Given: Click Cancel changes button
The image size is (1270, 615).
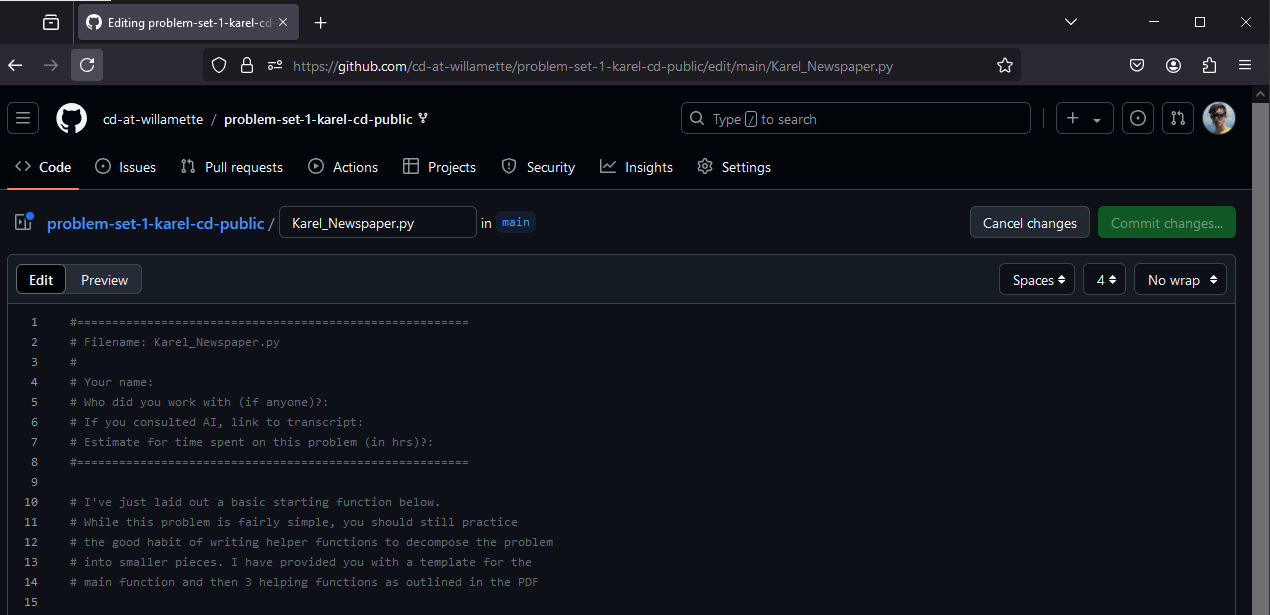Looking at the screenshot, I should [1029, 223].
